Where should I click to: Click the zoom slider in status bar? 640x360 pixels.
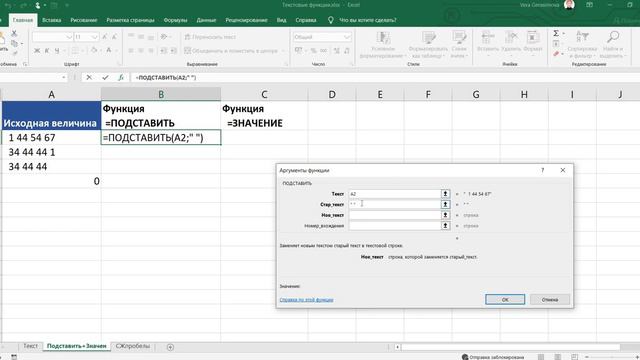(x=612, y=357)
